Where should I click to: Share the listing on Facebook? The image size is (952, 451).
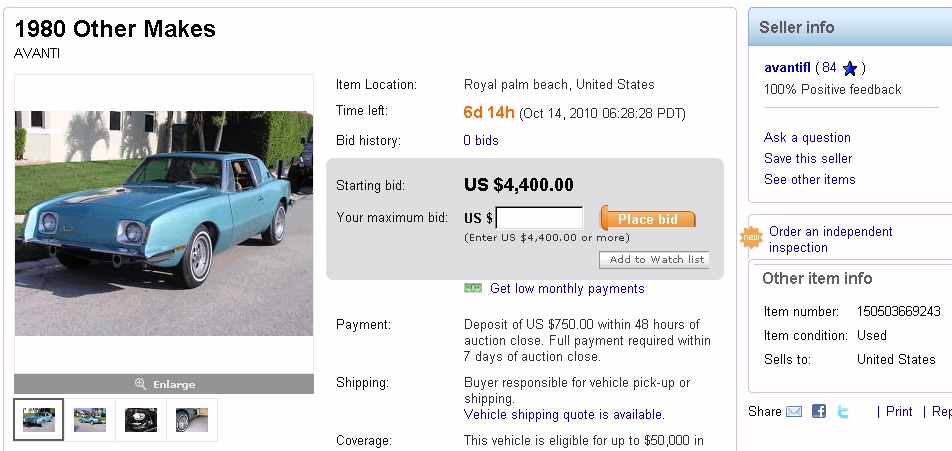[819, 411]
